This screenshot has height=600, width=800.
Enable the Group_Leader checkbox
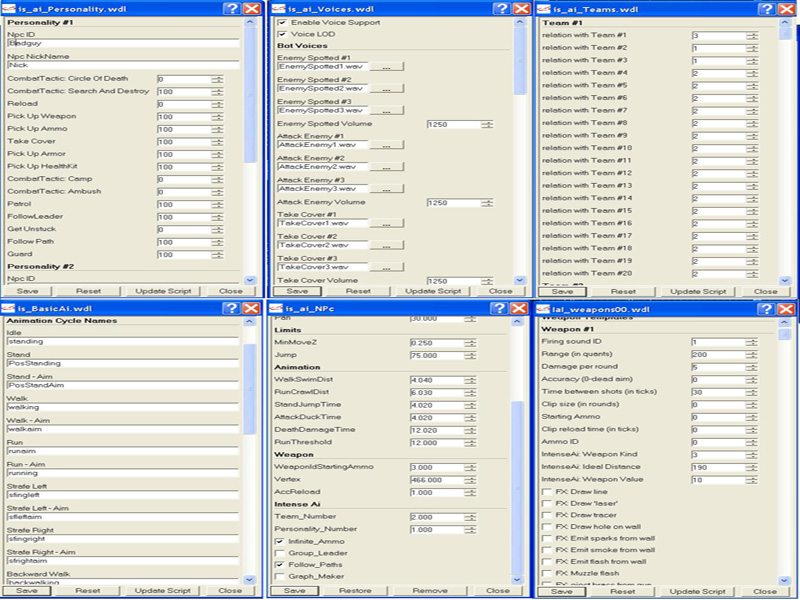pyautogui.click(x=281, y=552)
